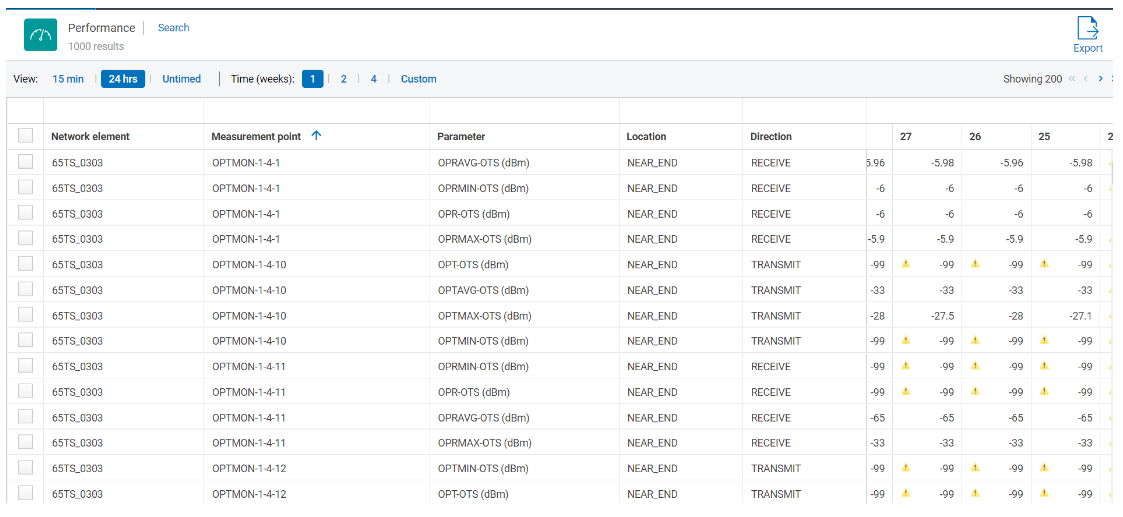Check the OPTMON-1-4-10 OPTAVG-OTS row checkbox
Viewport: 1123px width, 517px height.
point(26,289)
